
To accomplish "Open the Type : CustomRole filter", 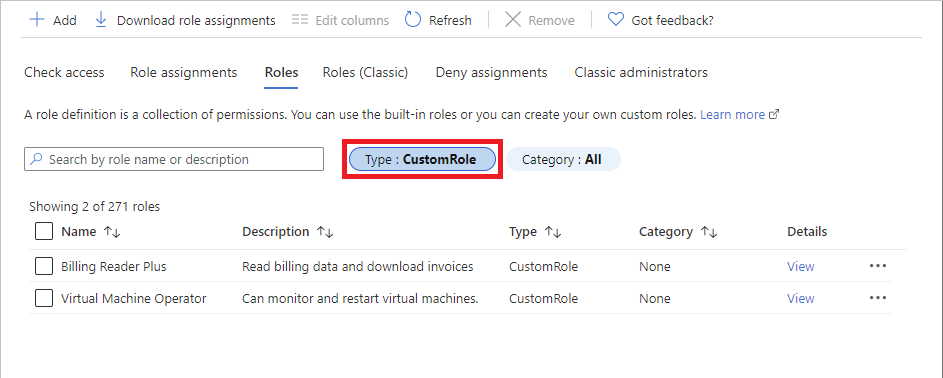I will tap(422, 160).
